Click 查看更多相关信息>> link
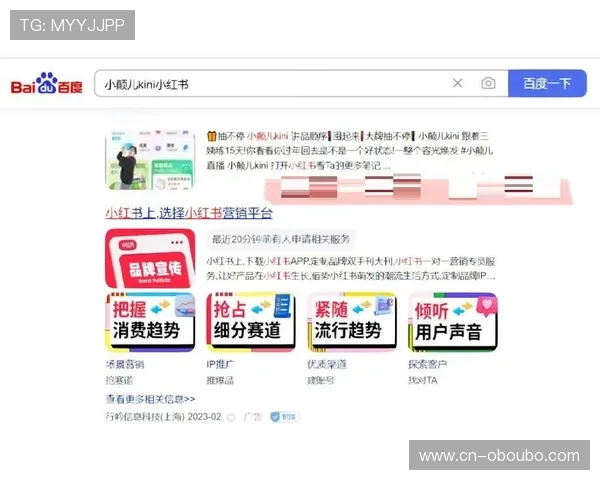The width and height of the screenshot is (600, 480). click(x=150, y=399)
